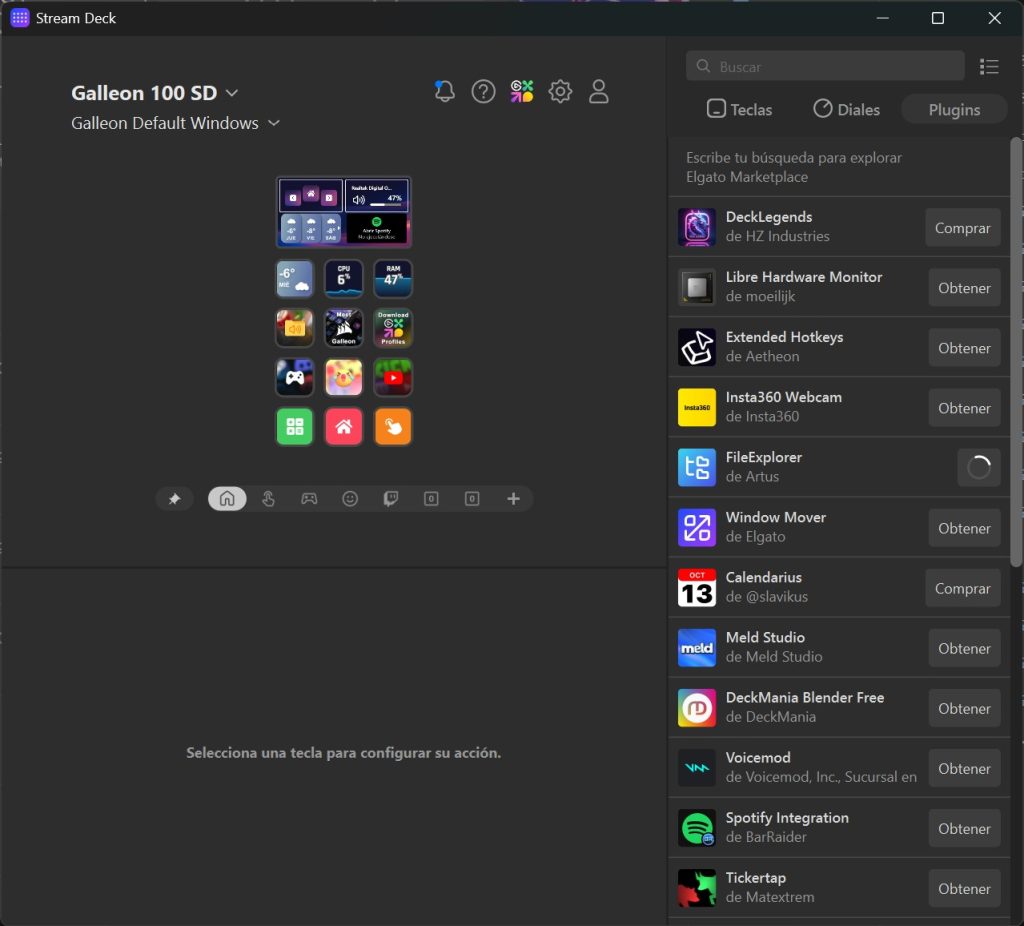Open the Twitch page in page bar
The width and height of the screenshot is (1024, 926).
(391, 499)
